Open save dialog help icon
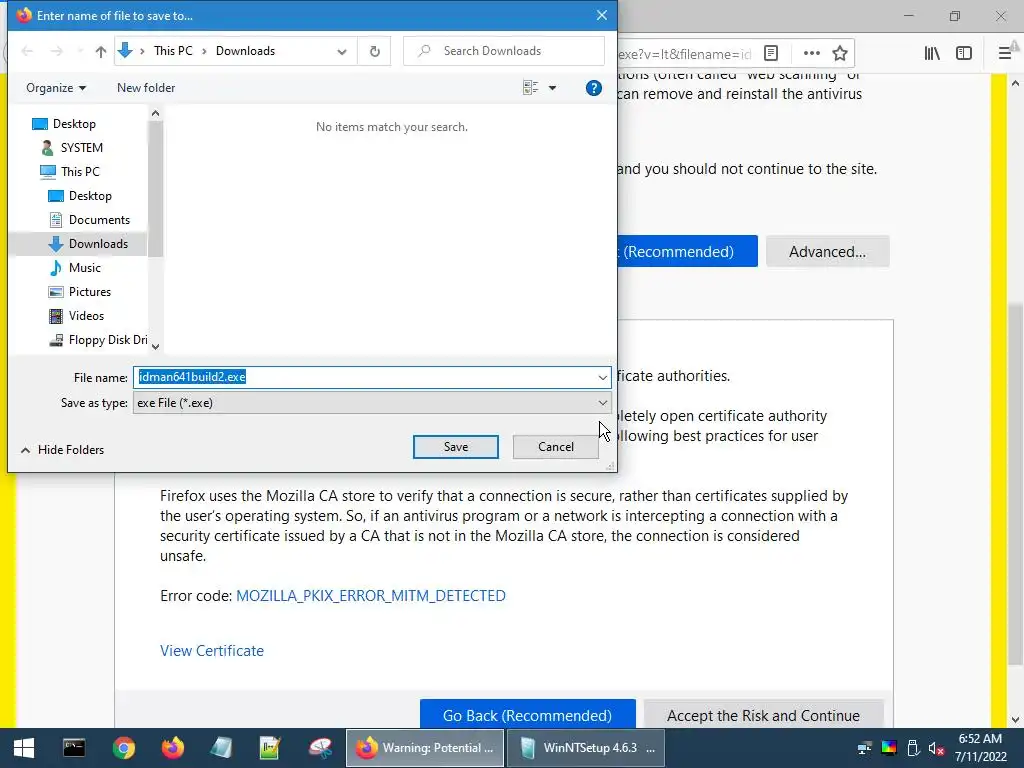This screenshot has height=768, width=1024. point(593,88)
